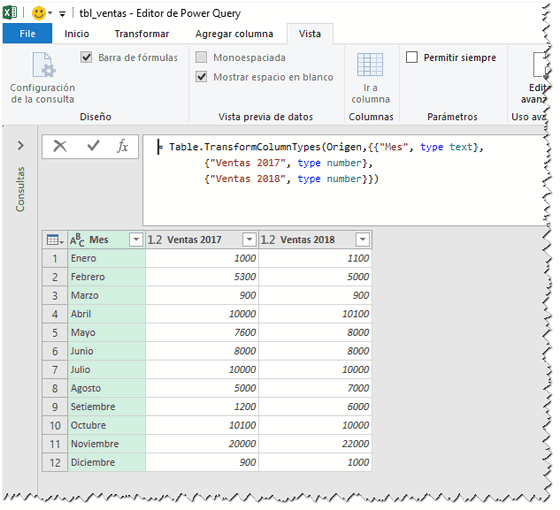Open the Ventas 2017 filter dropdown
The width and height of the screenshot is (560, 510).
coord(249,239)
